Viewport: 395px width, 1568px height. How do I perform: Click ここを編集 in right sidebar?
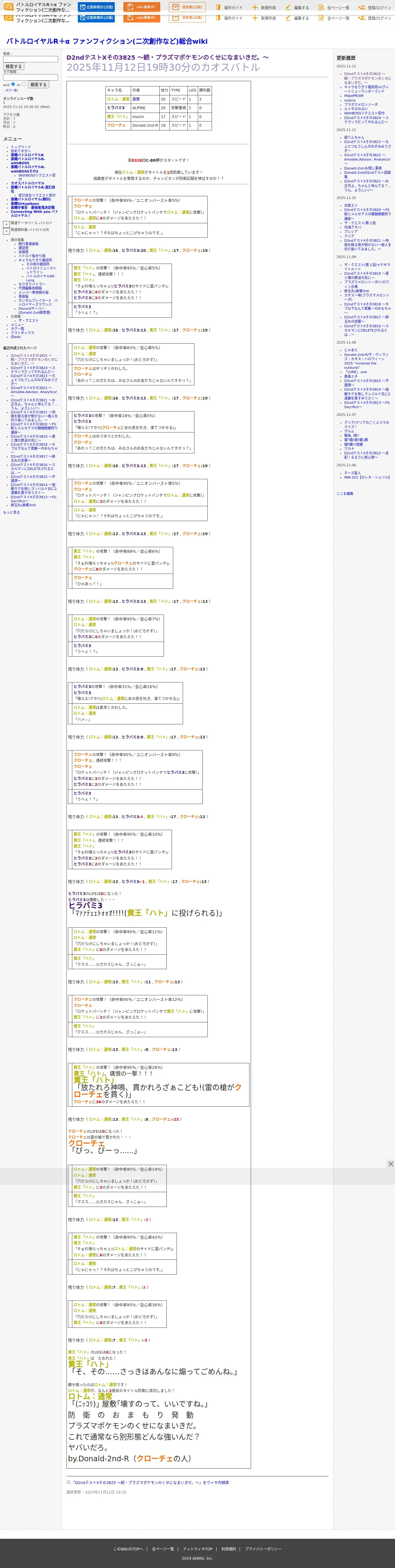345,494
